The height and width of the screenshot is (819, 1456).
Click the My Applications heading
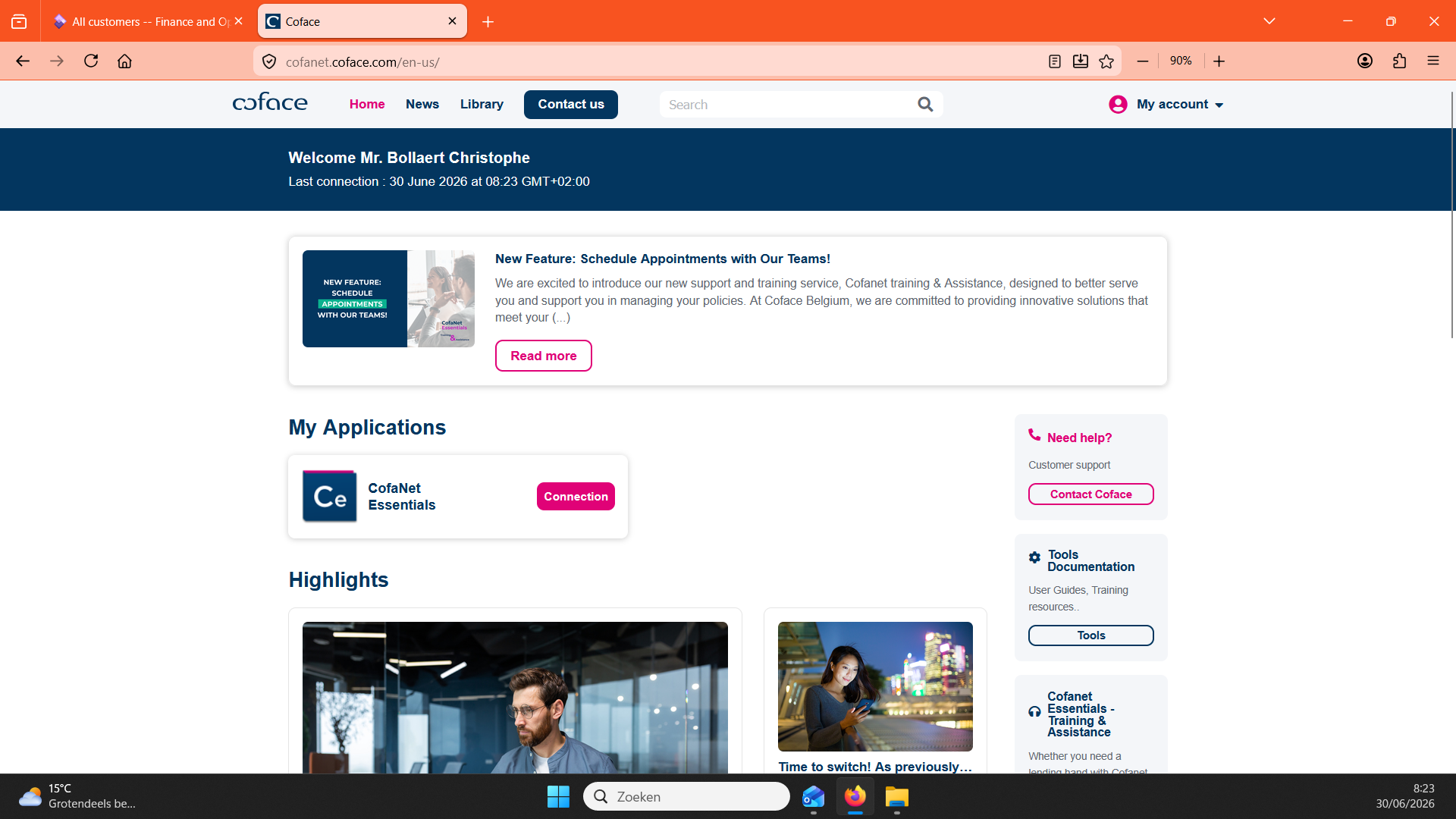point(367,427)
